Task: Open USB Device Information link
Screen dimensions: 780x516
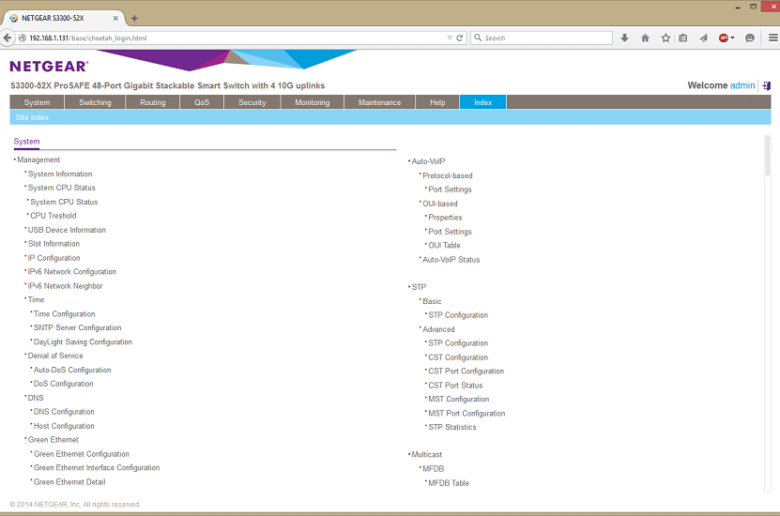Action: pyautogui.click(x=67, y=230)
